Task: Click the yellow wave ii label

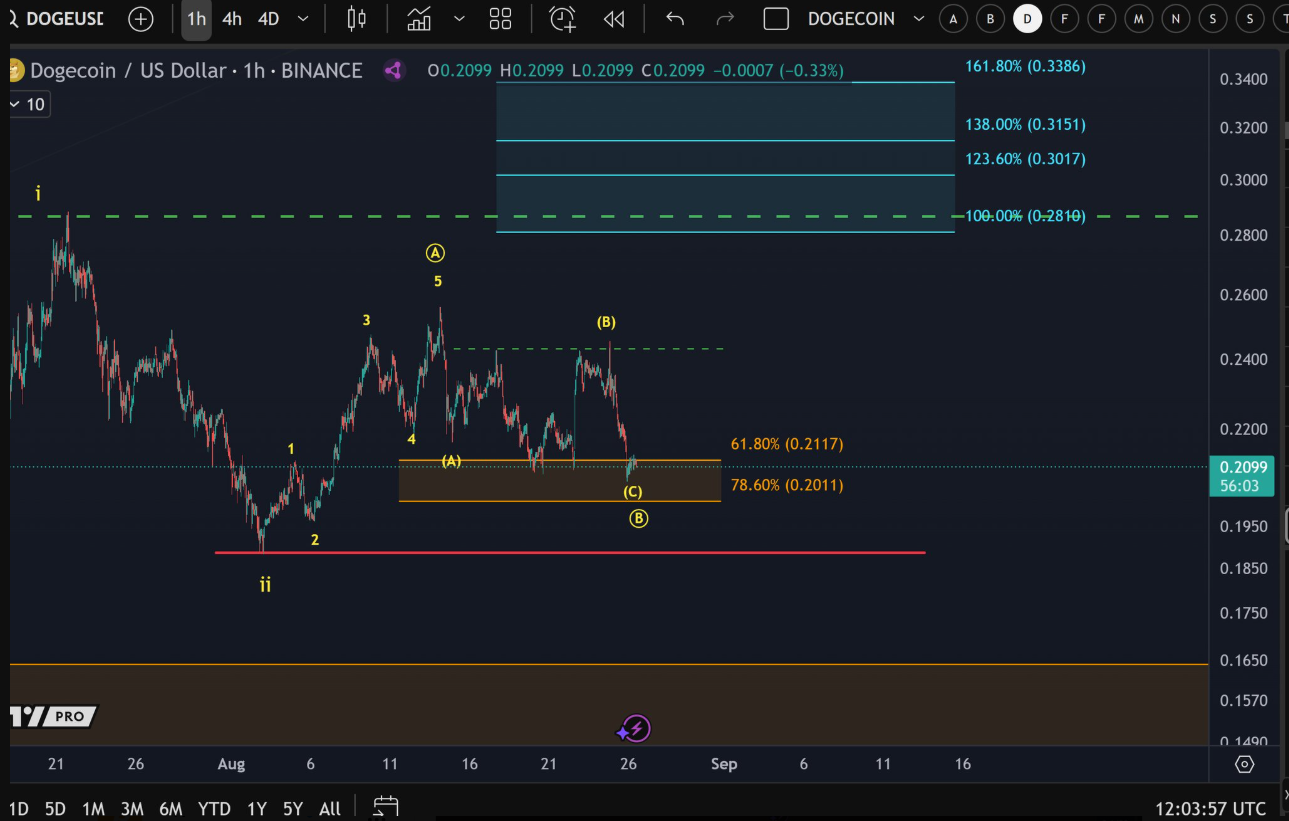Action: tap(265, 585)
